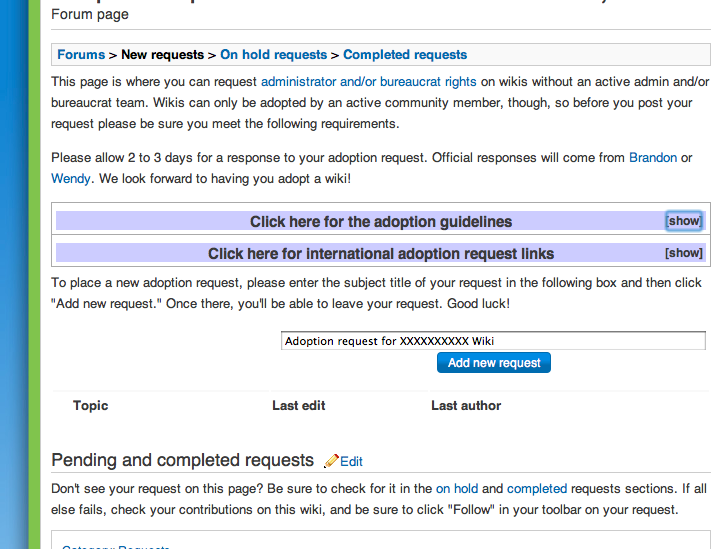Click 'Click here for the adoption guidelines' header

tap(380, 221)
